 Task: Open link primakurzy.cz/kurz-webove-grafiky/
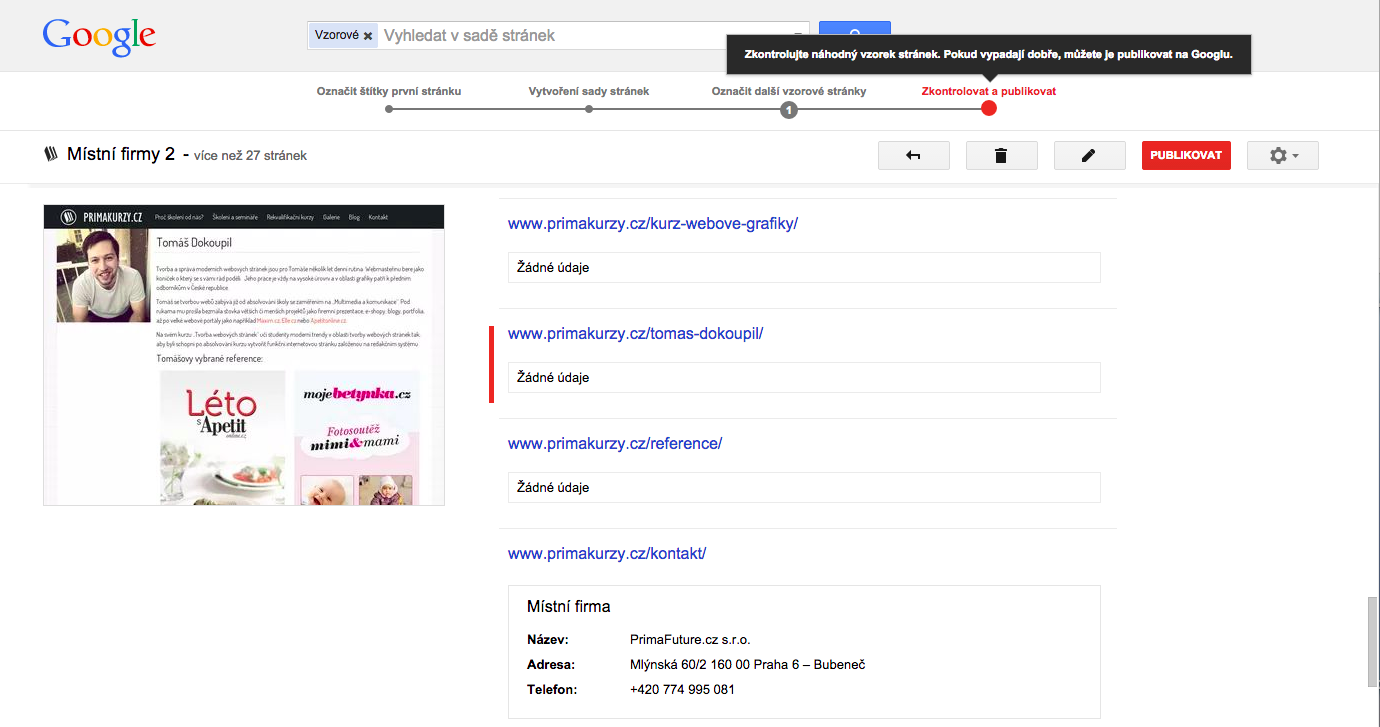tap(653, 223)
